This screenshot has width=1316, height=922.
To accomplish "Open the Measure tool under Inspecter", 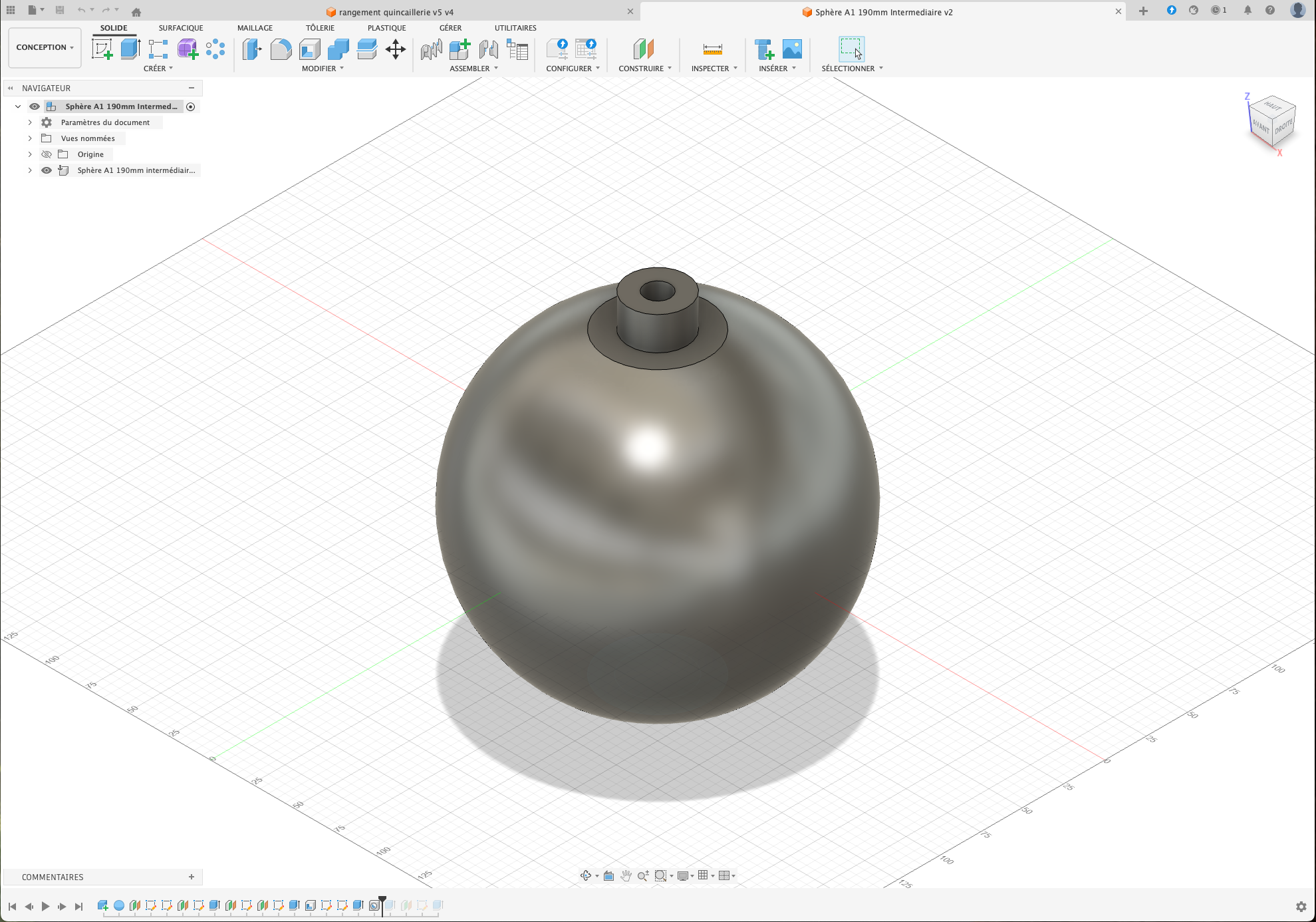I will 712,49.
